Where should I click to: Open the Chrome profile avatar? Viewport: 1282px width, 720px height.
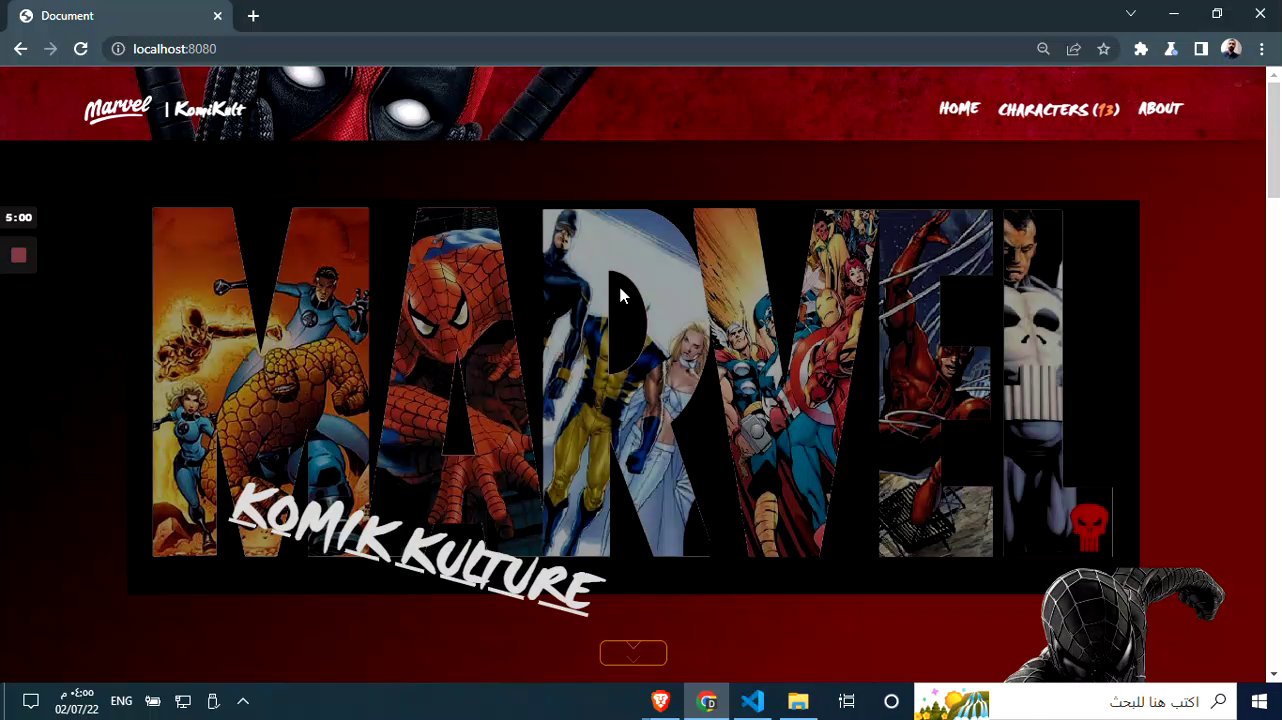coord(1231,49)
